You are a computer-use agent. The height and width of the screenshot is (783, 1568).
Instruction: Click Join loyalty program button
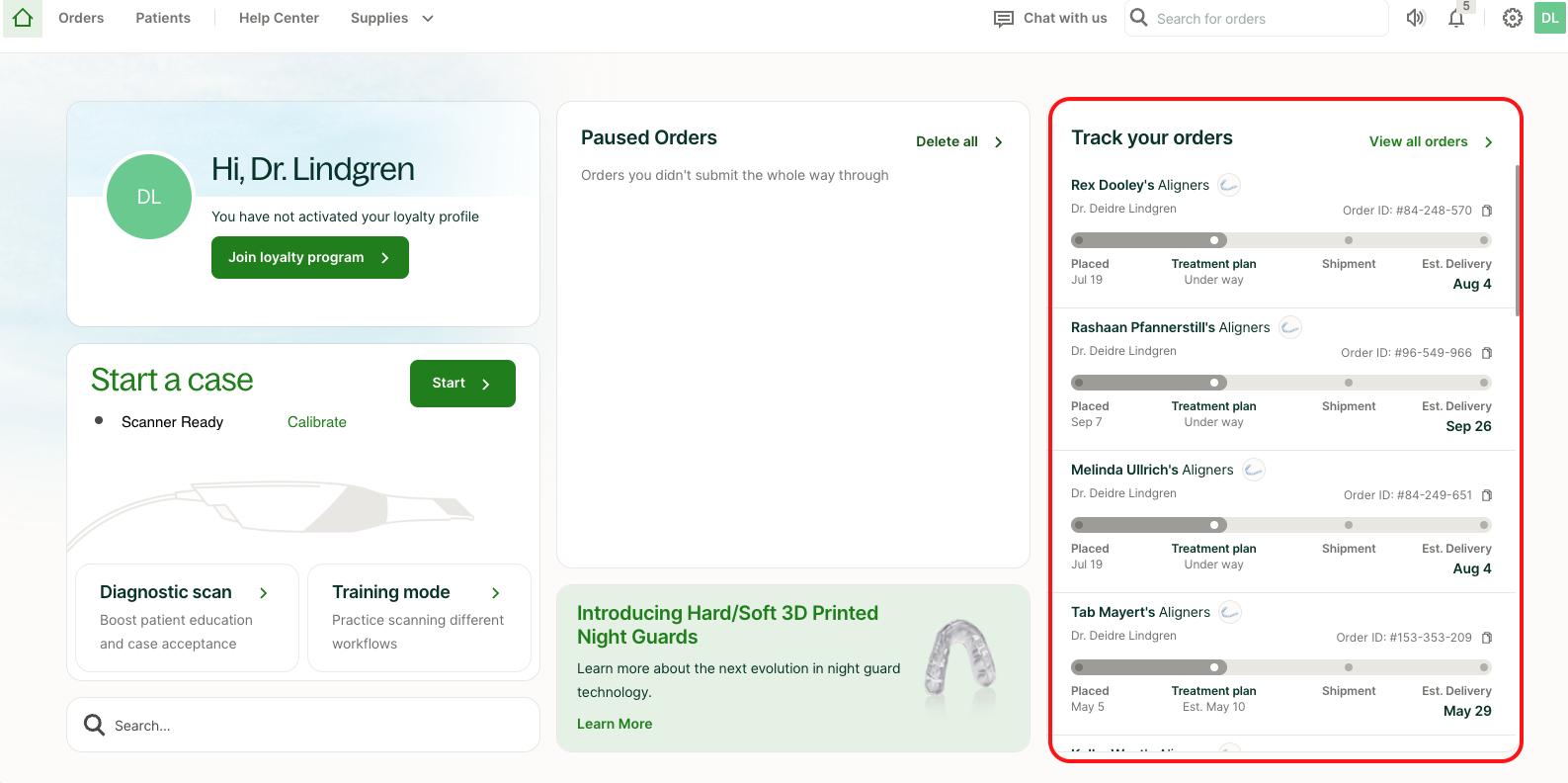point(309,258)
